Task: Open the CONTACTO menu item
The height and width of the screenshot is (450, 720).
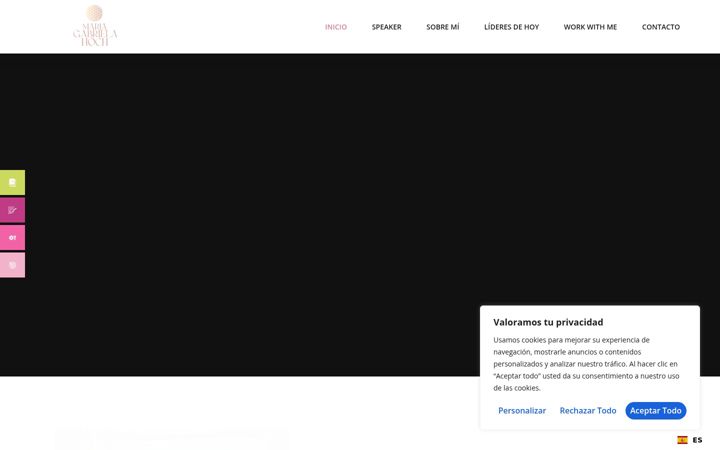Action: [661, 27]
